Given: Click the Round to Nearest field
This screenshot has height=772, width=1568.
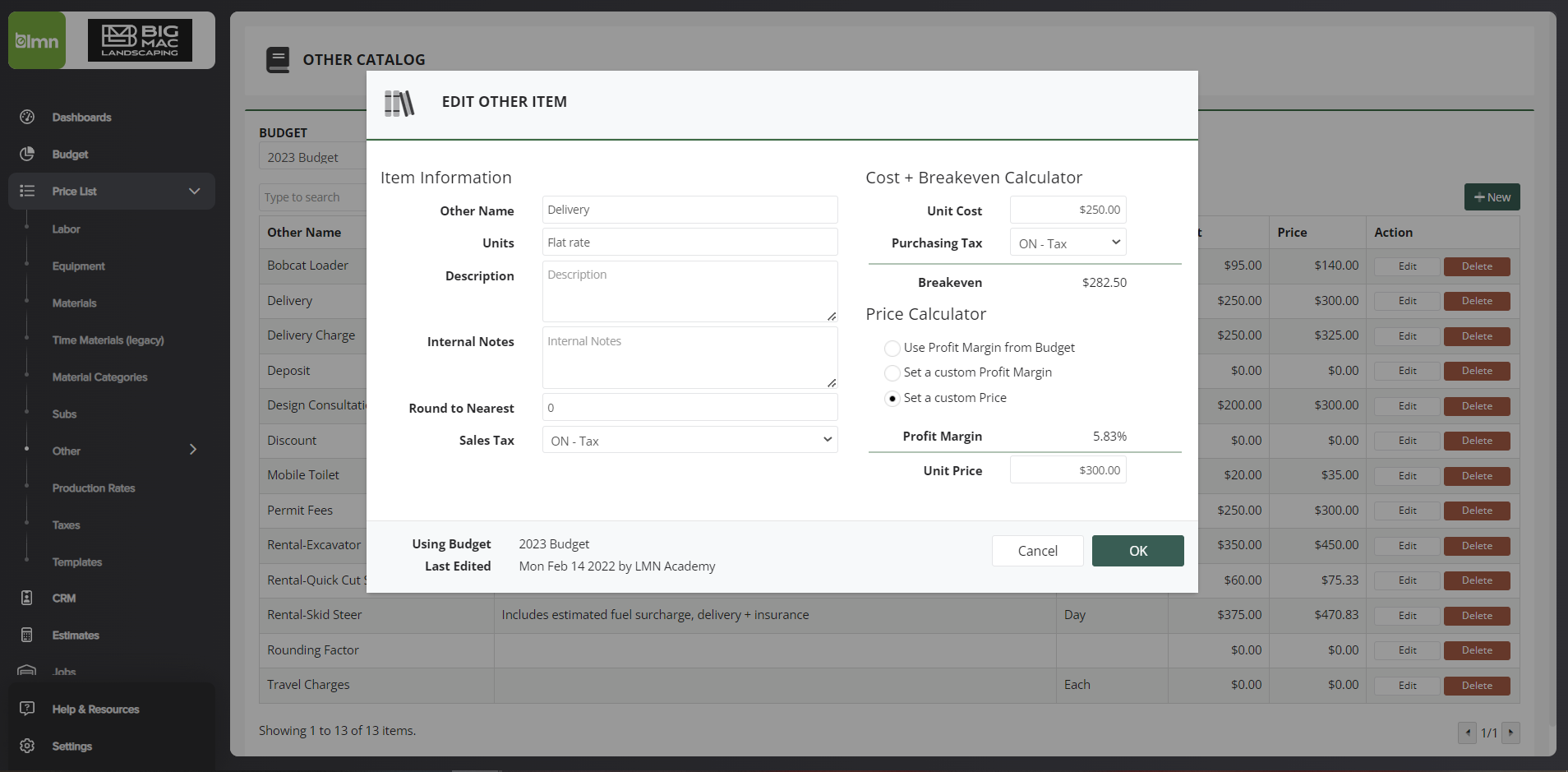Looking at the screenshot, I should pyautogui.click(x=689, y=408).
